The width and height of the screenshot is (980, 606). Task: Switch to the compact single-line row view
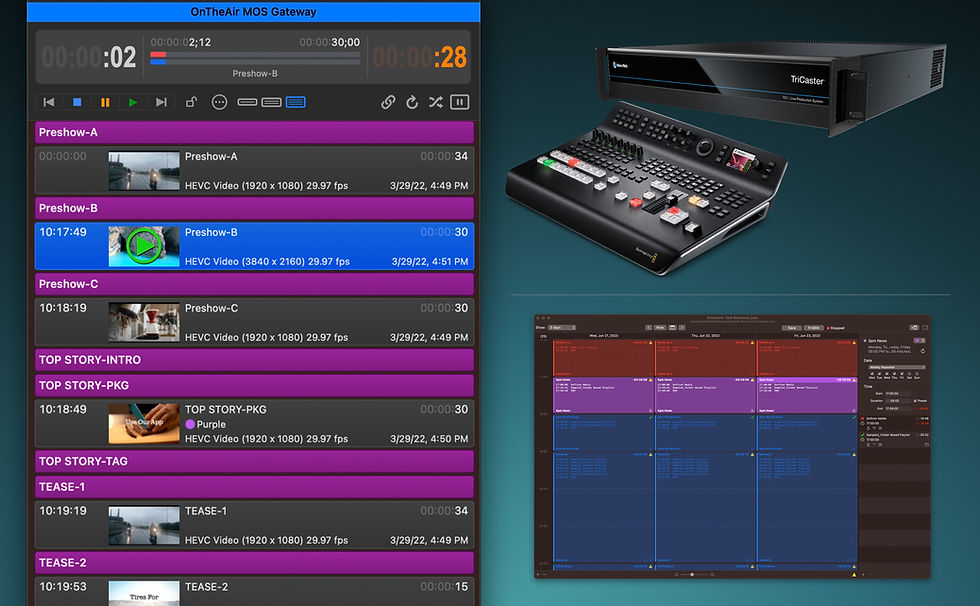click(x=248, y=102)
